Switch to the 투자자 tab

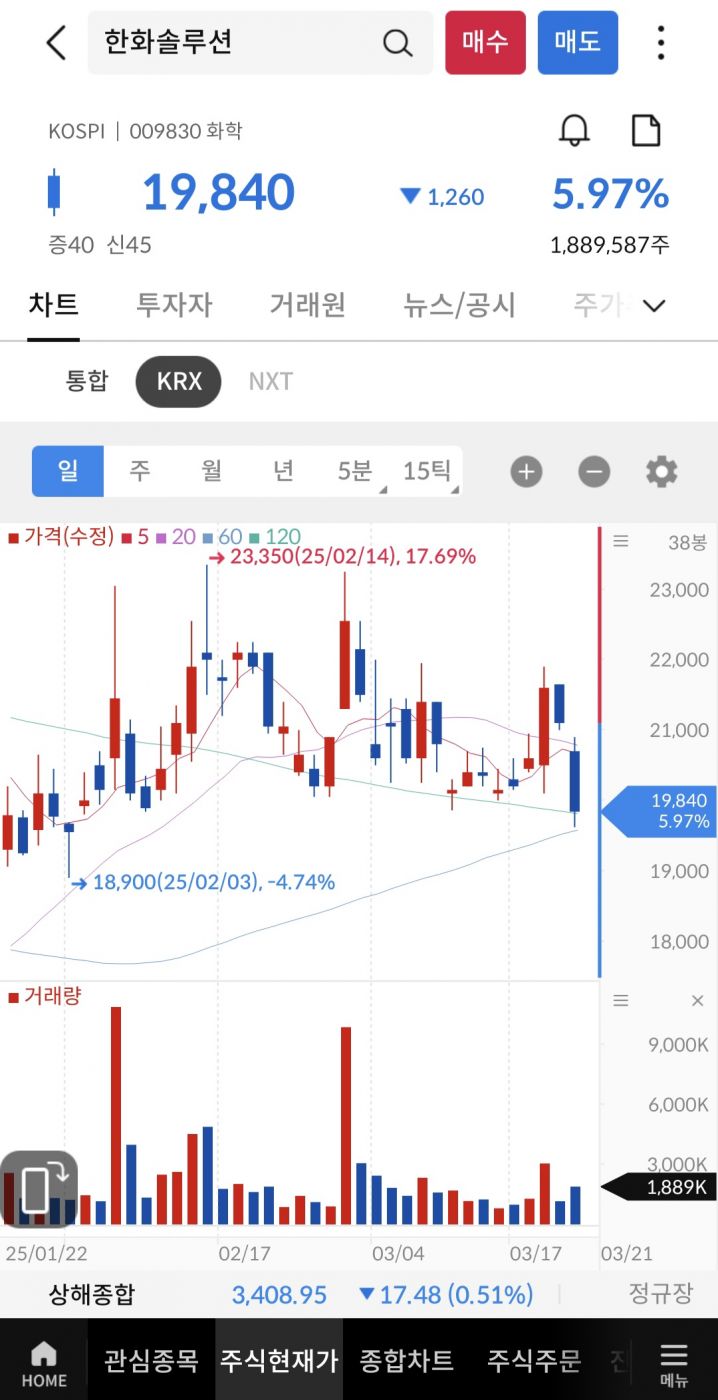click(x=174, y=305)
